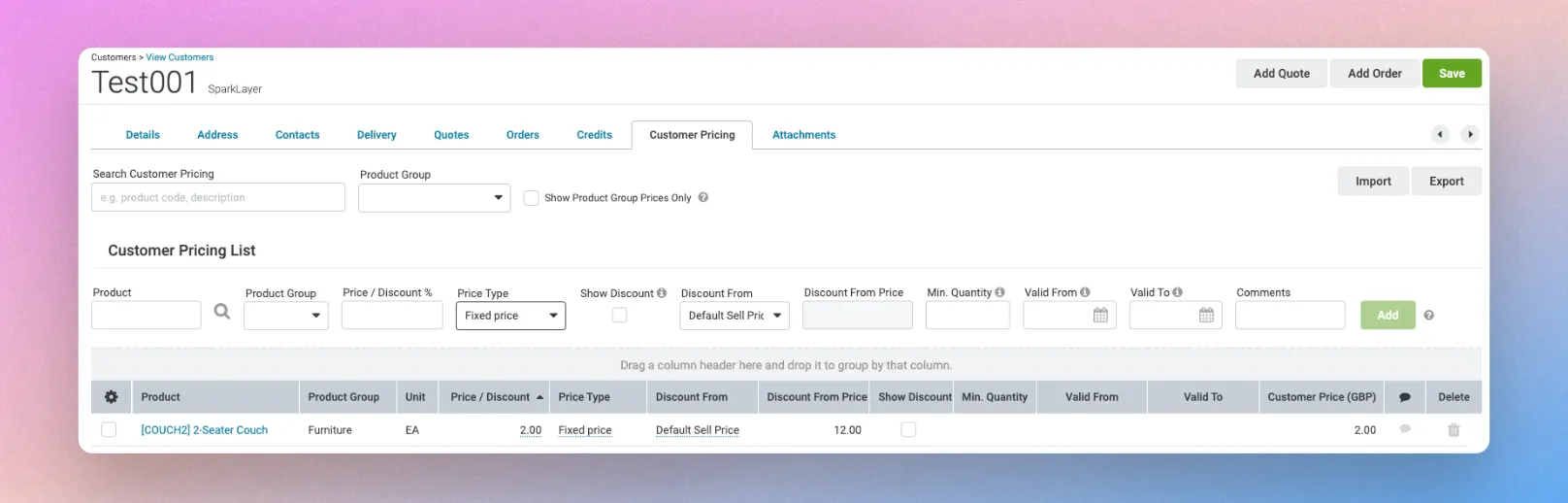The image size is (1568, 503).
Task: Click the Furniture product group cell
Action: click(330, 430)
